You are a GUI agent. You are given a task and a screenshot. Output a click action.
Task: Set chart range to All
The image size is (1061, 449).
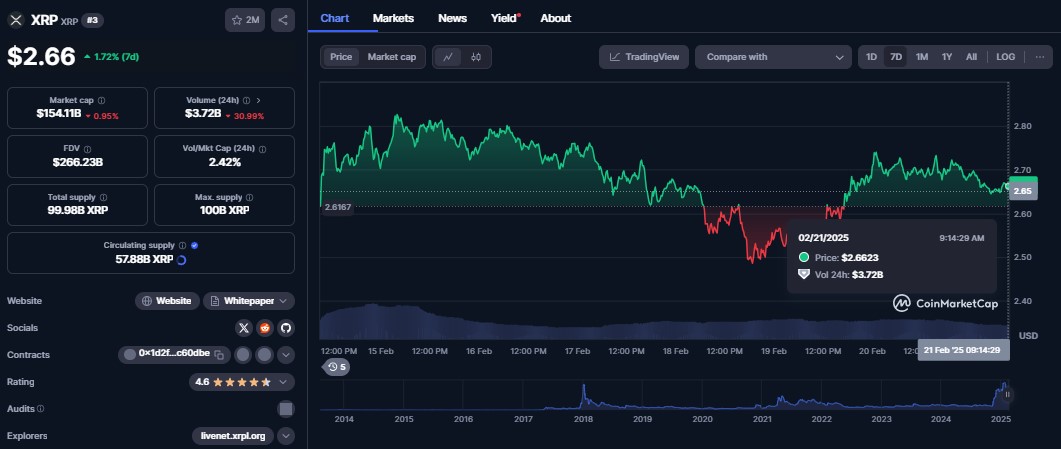coord(971,57)
